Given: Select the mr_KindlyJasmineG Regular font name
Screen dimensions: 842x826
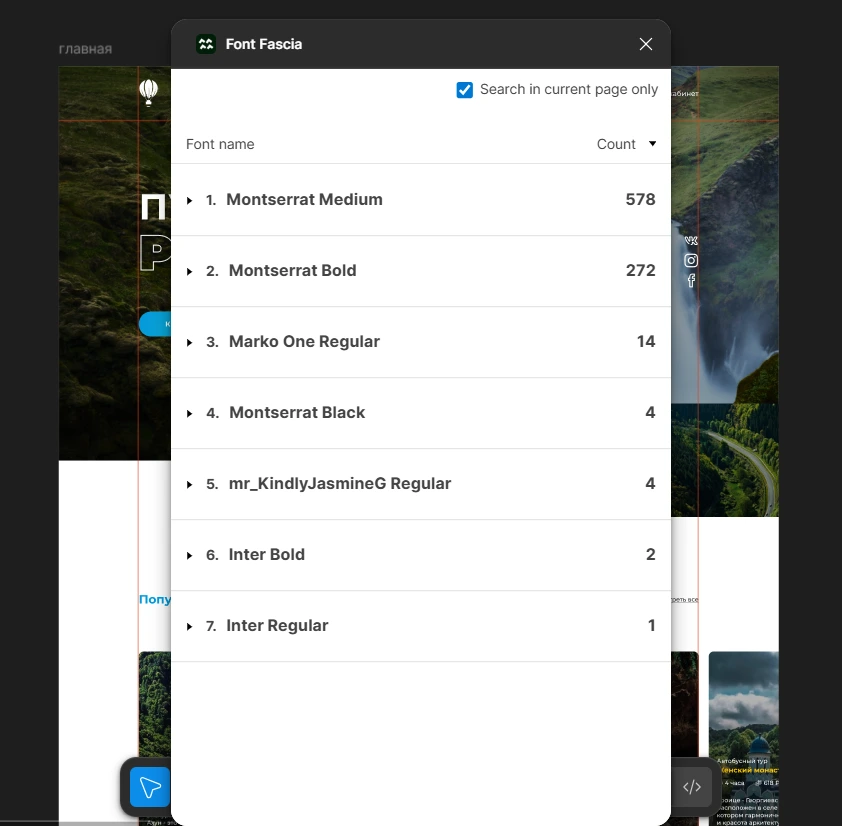Looking at the screenshot, I should coord(340,483).
